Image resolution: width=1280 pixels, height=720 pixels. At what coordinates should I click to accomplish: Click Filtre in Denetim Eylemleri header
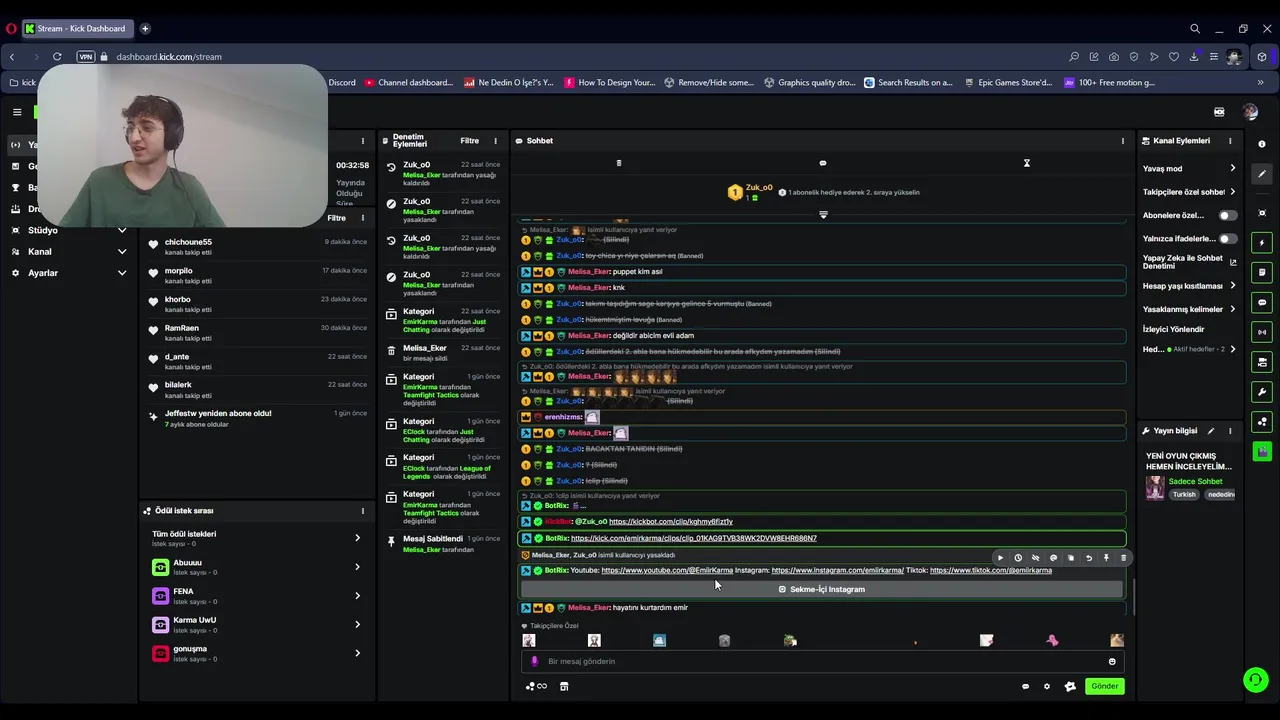click(469, 141)
